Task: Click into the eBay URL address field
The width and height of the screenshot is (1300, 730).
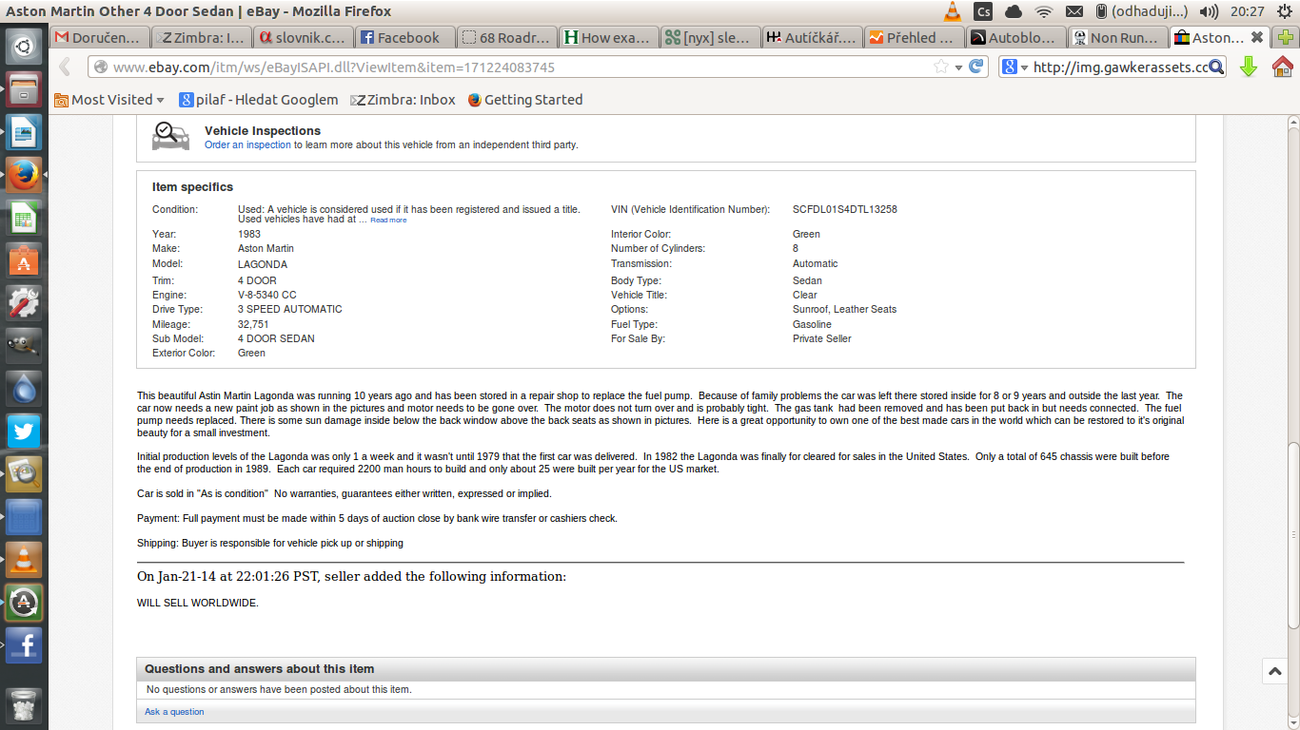Action: pyautogui.click(x=500, y=67)
